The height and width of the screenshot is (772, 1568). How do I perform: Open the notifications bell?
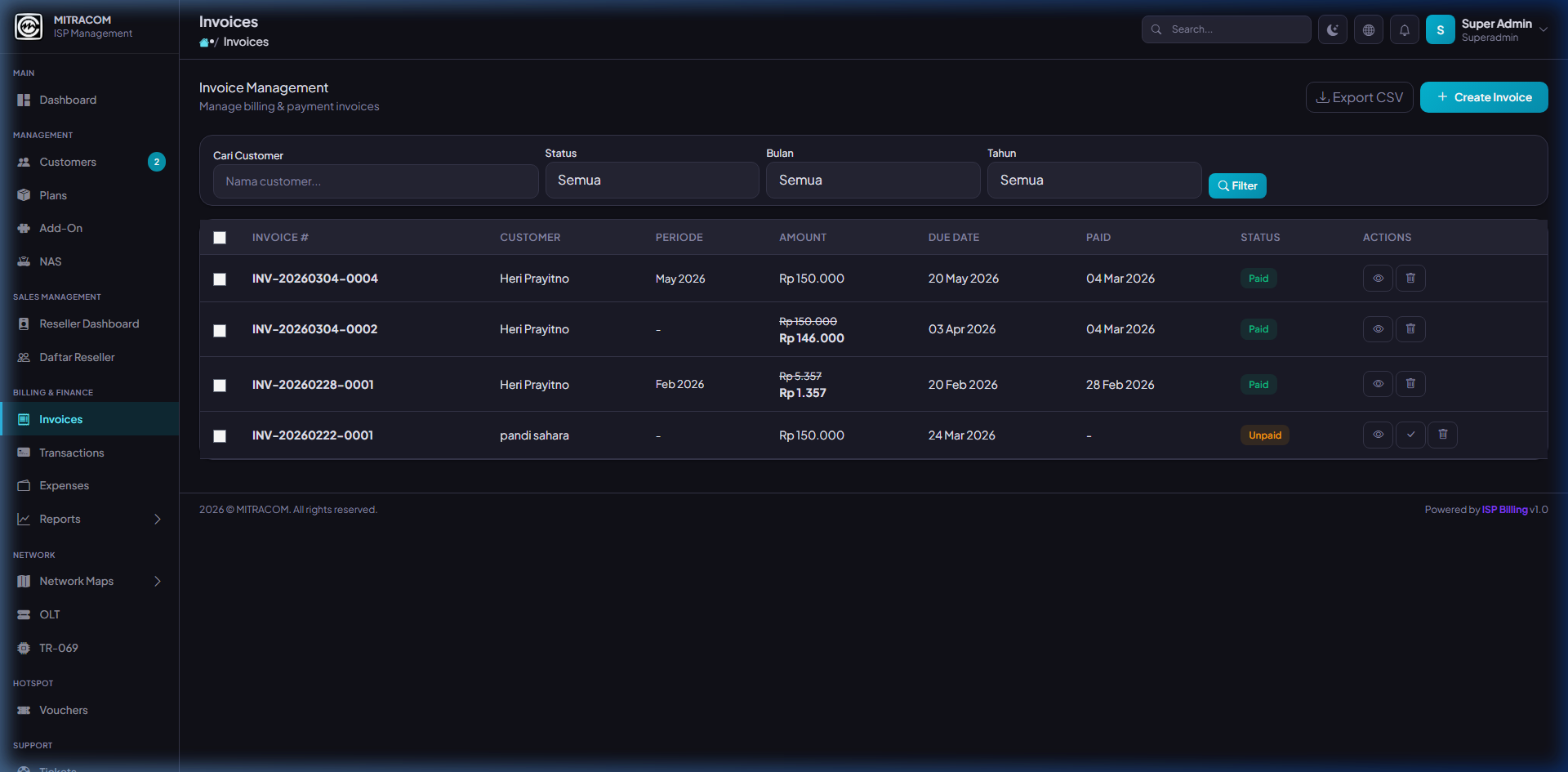point(1404,29)
